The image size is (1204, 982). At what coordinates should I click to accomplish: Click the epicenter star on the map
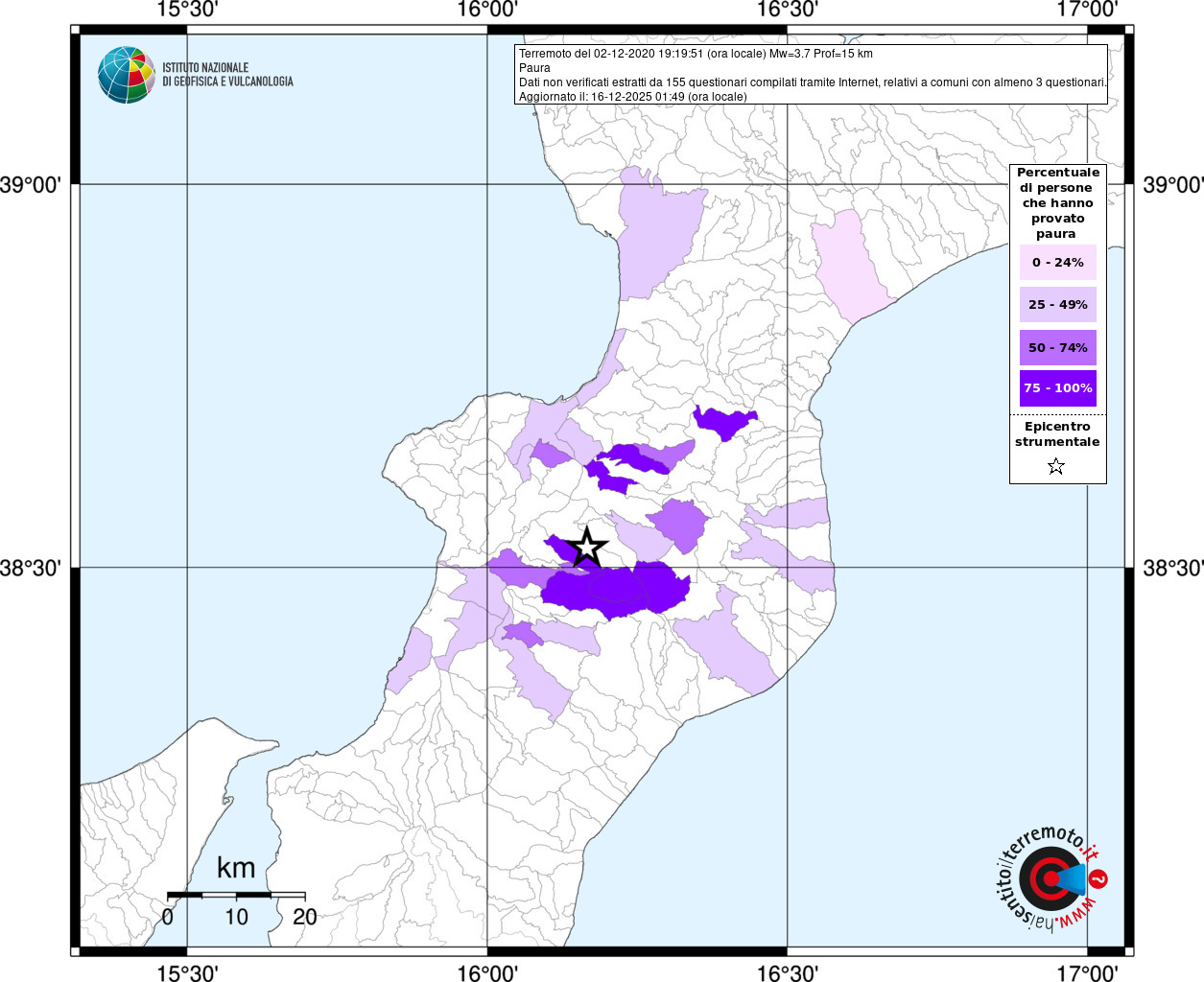pos(587,548)
